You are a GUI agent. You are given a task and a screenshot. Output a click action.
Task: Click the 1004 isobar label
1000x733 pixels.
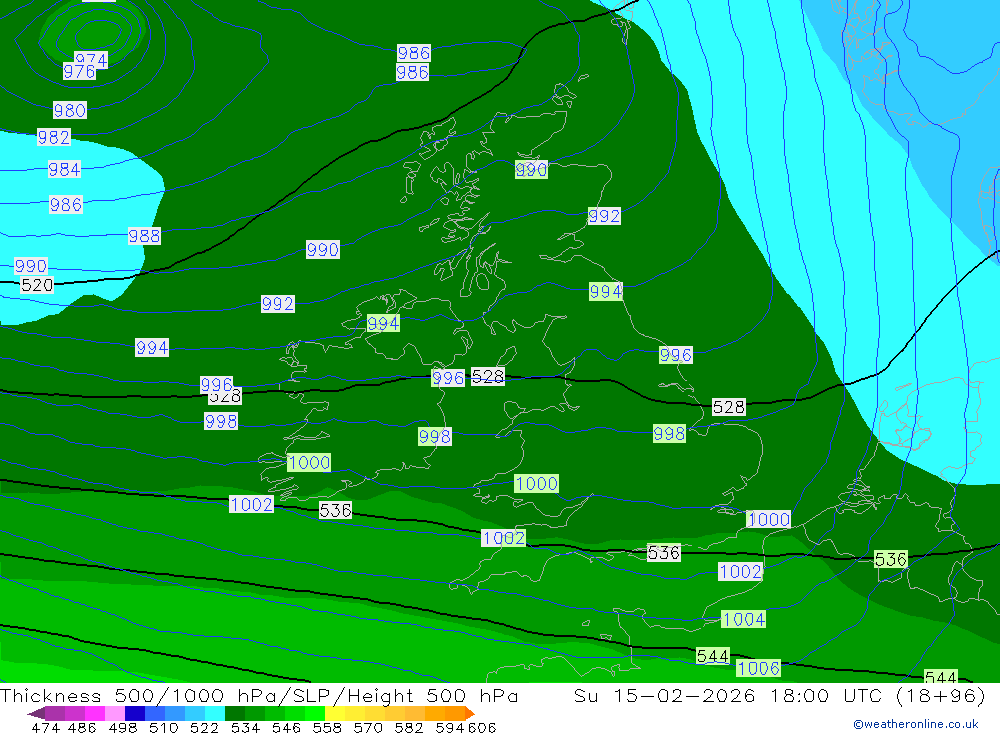[x=744, y=619]
